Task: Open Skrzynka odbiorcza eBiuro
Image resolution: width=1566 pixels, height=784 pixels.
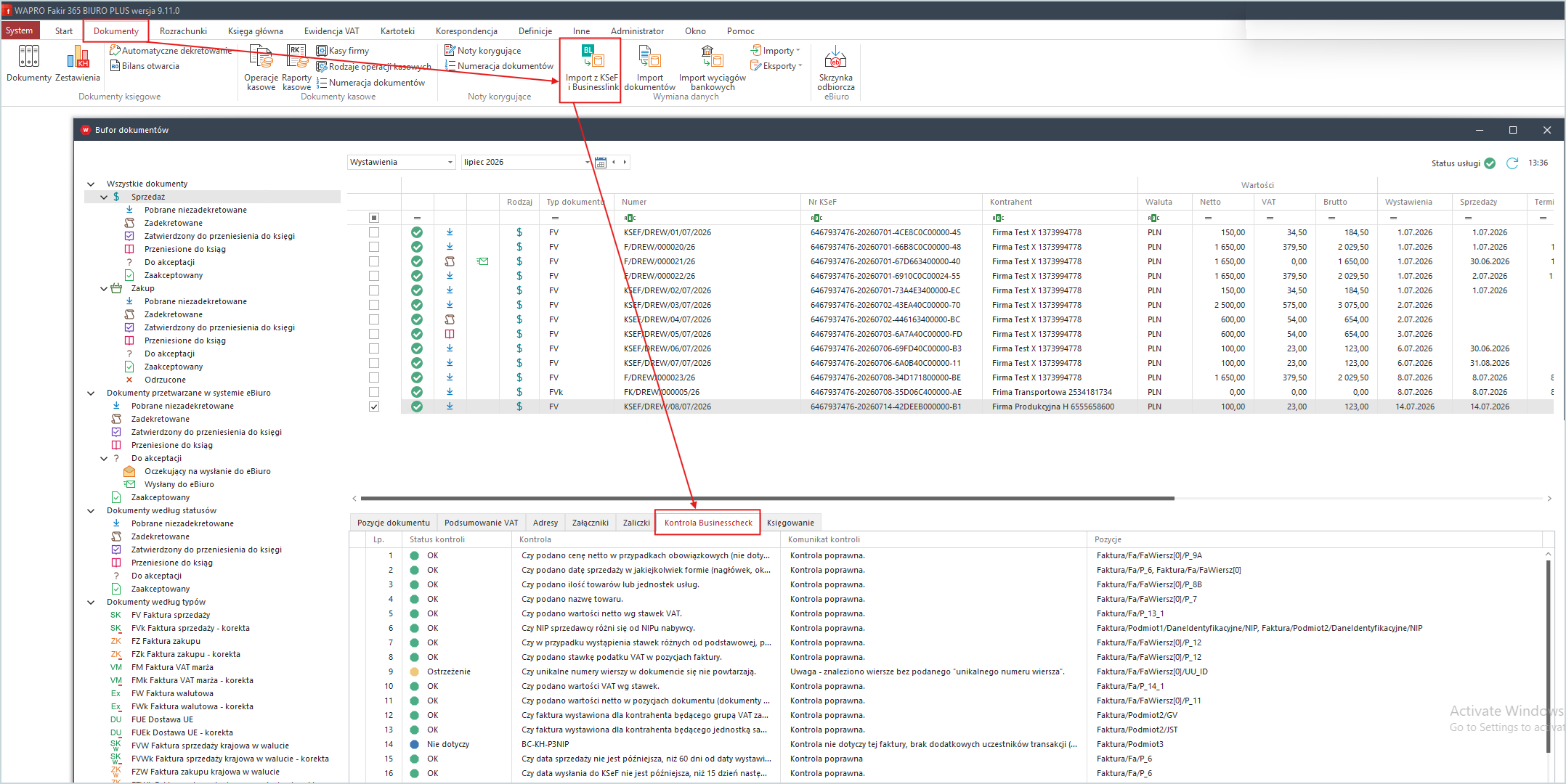Action: pyautogui.click(x=835, y=68)
